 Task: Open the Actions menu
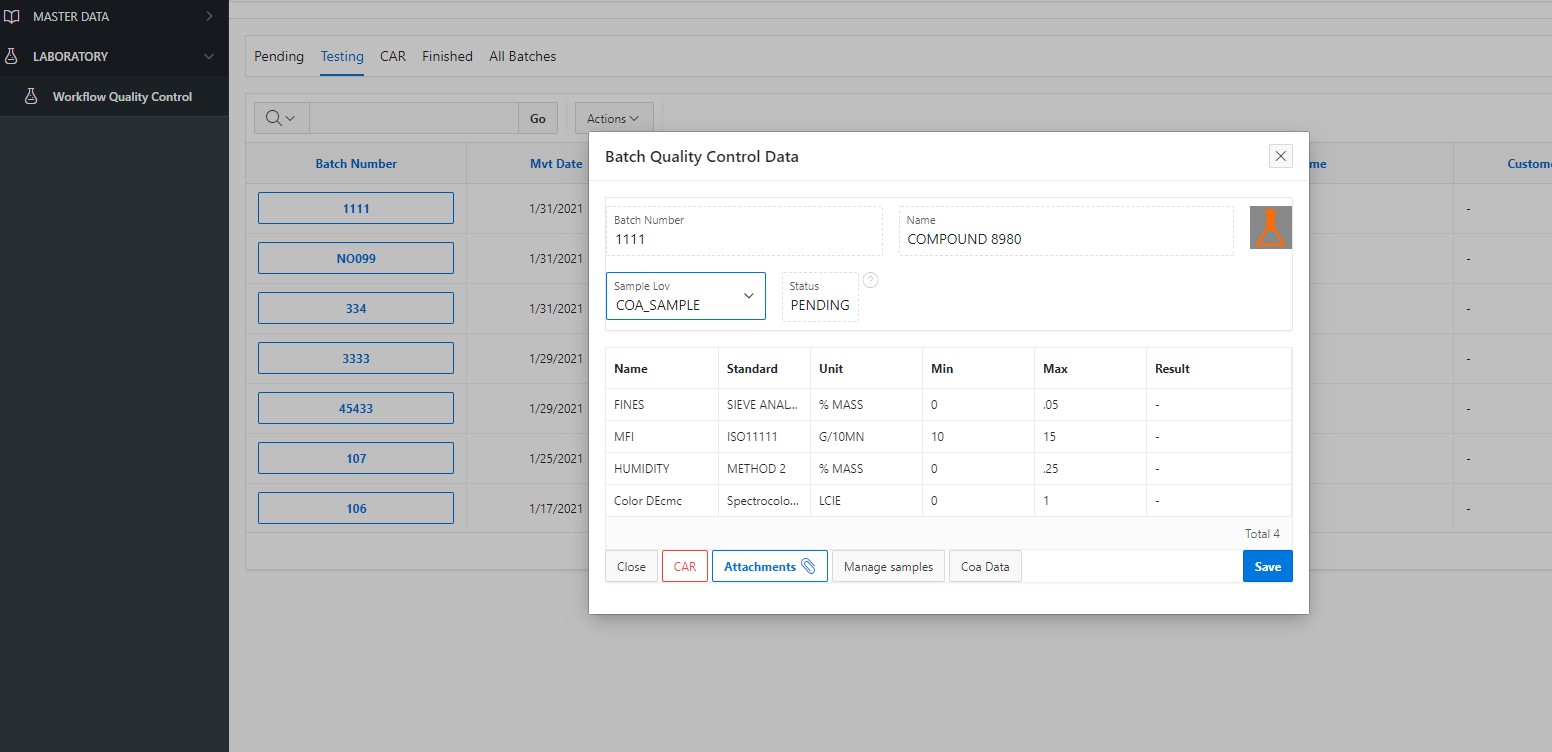[613, 118]
